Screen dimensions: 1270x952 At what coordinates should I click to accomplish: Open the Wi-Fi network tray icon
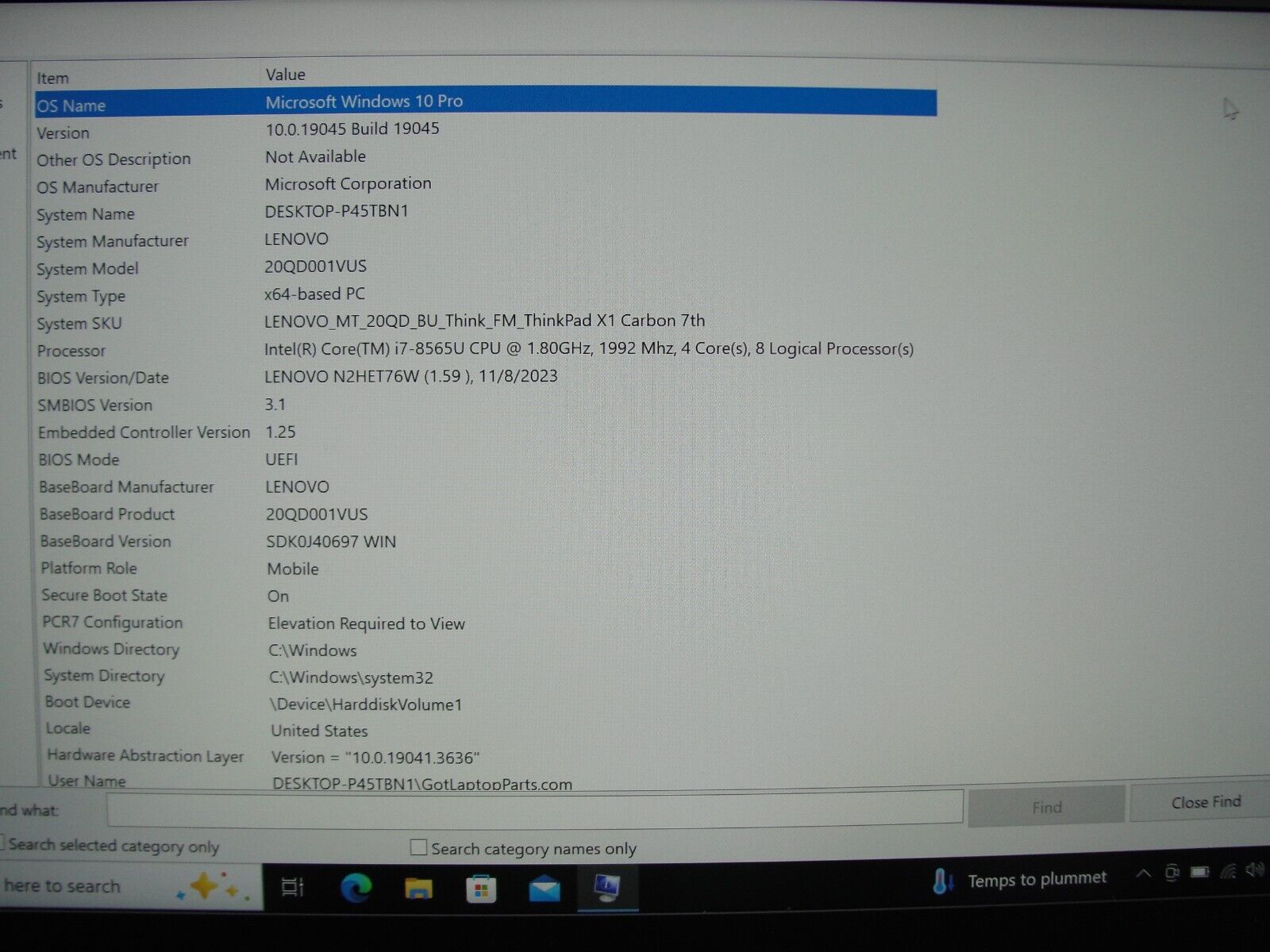(1228, 872)
